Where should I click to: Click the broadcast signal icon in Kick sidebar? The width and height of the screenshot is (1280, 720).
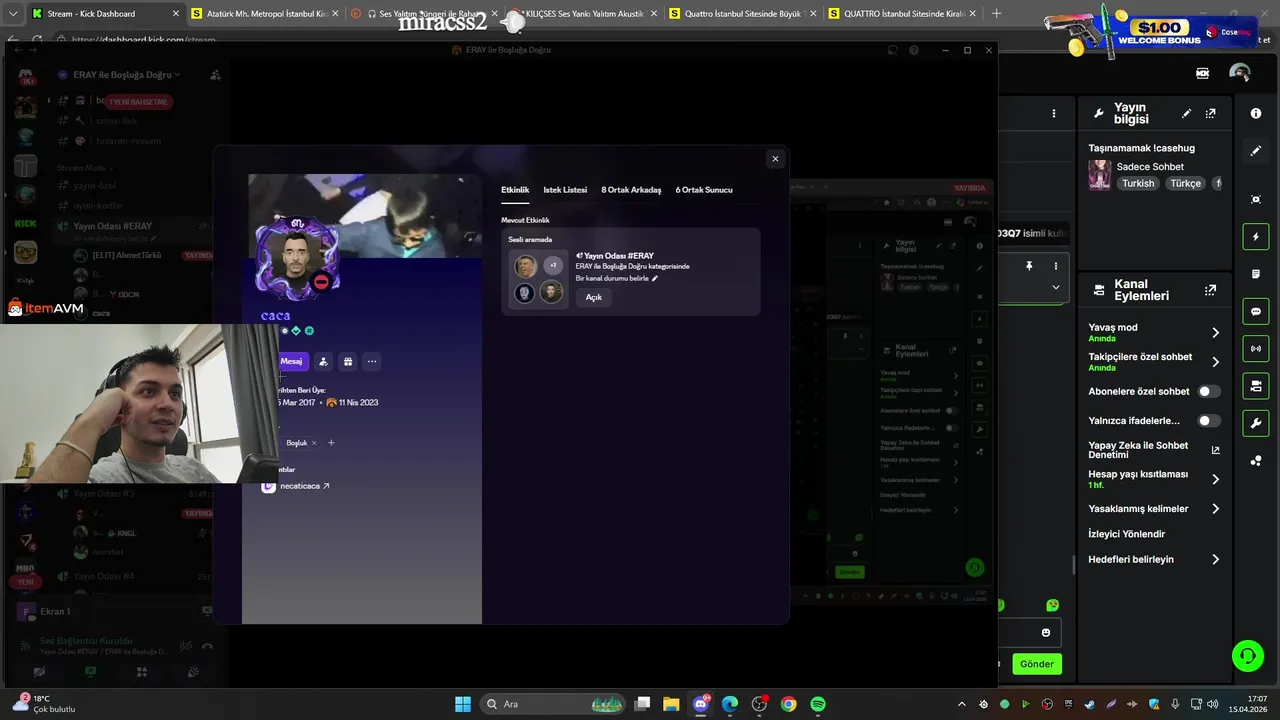pyautogui.click(x=1256, y=349)
